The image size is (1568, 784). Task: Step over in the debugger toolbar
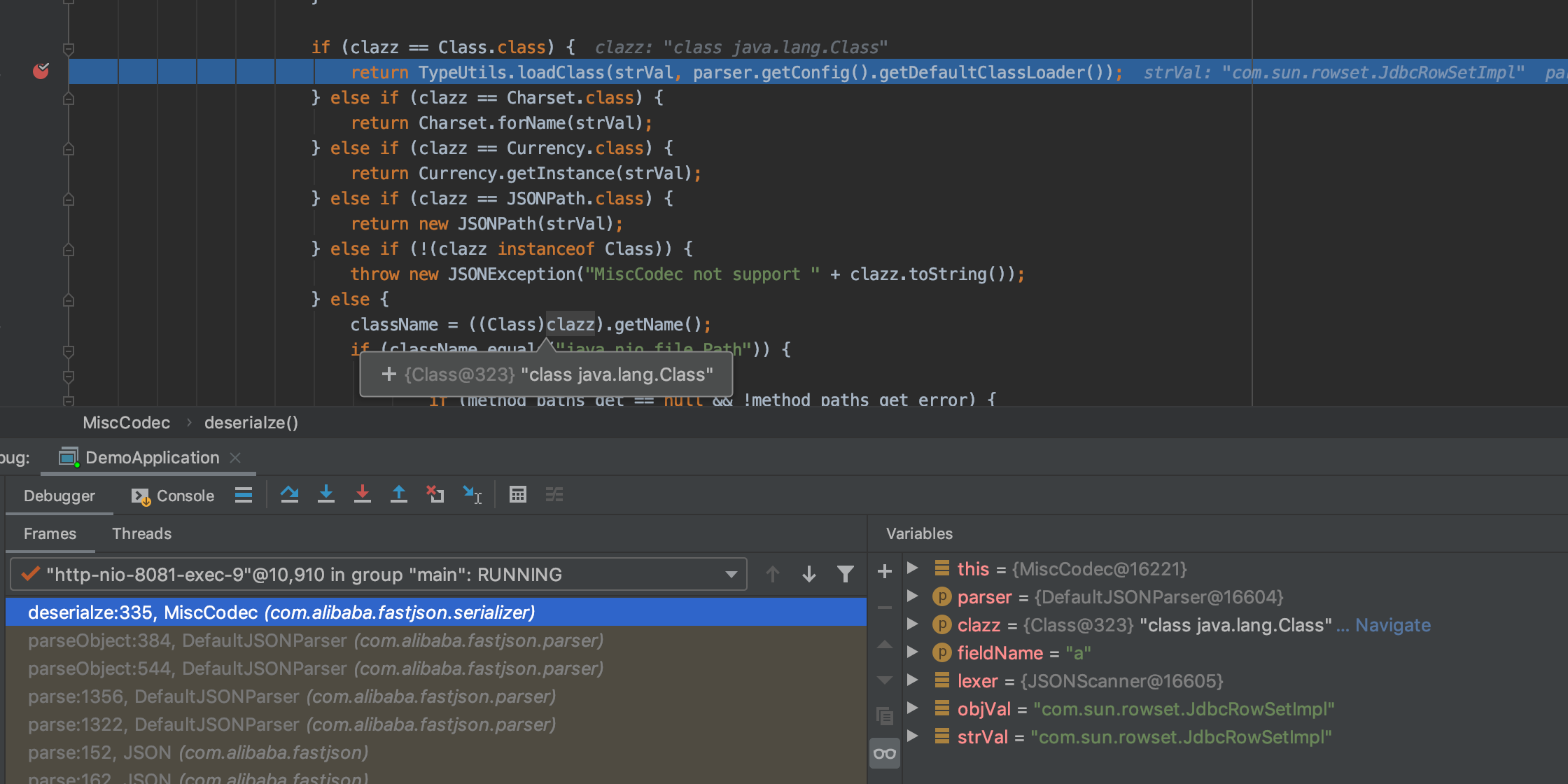289,495
